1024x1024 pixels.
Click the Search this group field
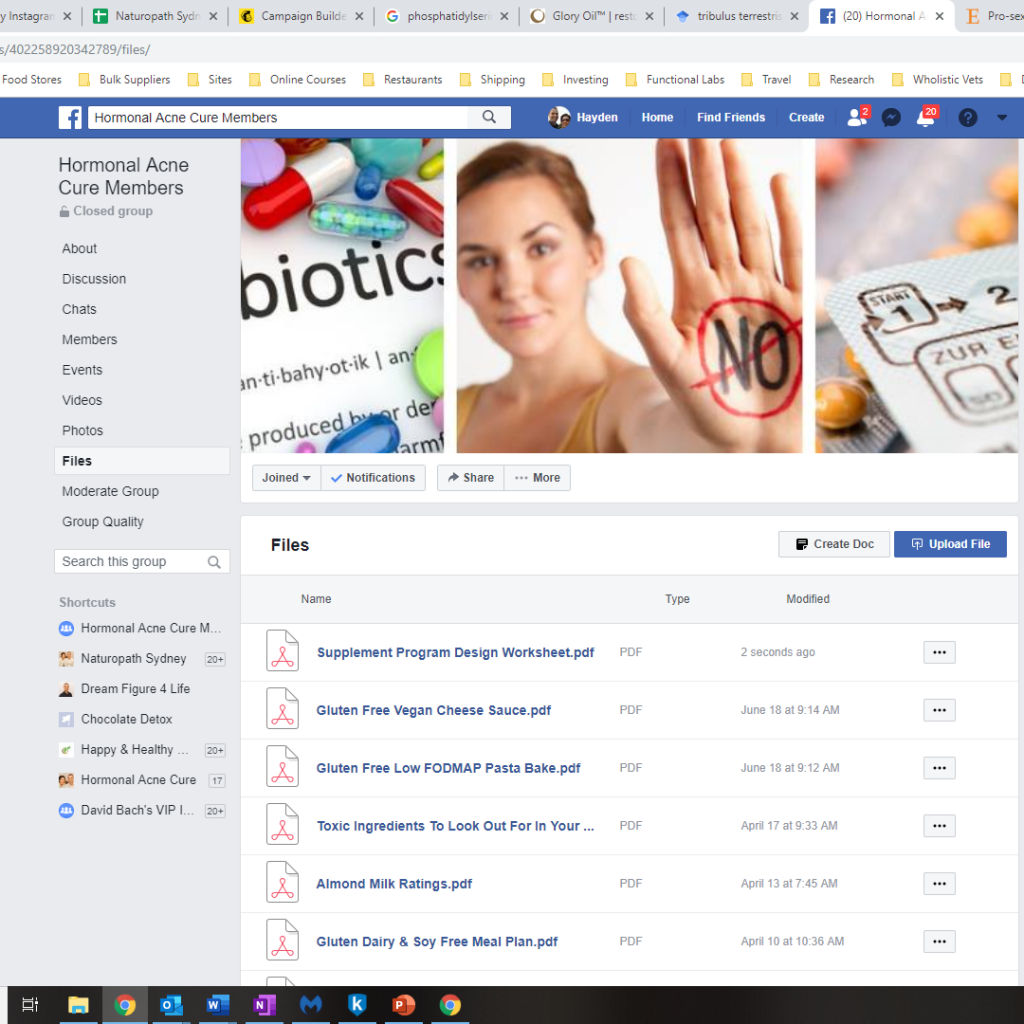point(132,562)
